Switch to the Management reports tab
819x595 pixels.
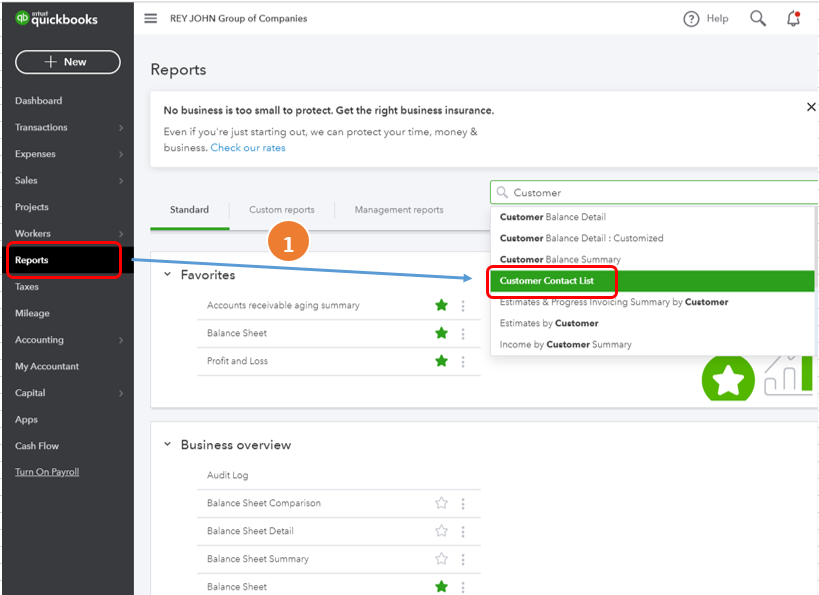tap(398, 210)
